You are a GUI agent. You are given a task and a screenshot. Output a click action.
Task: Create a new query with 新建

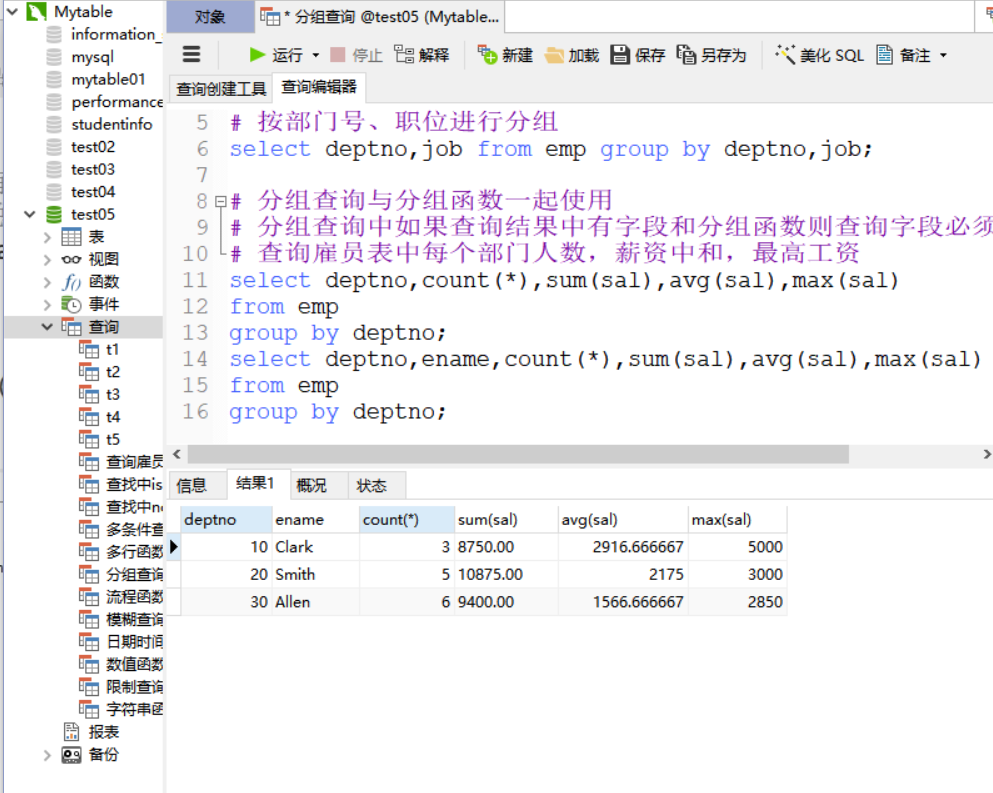tap(505, 55)
